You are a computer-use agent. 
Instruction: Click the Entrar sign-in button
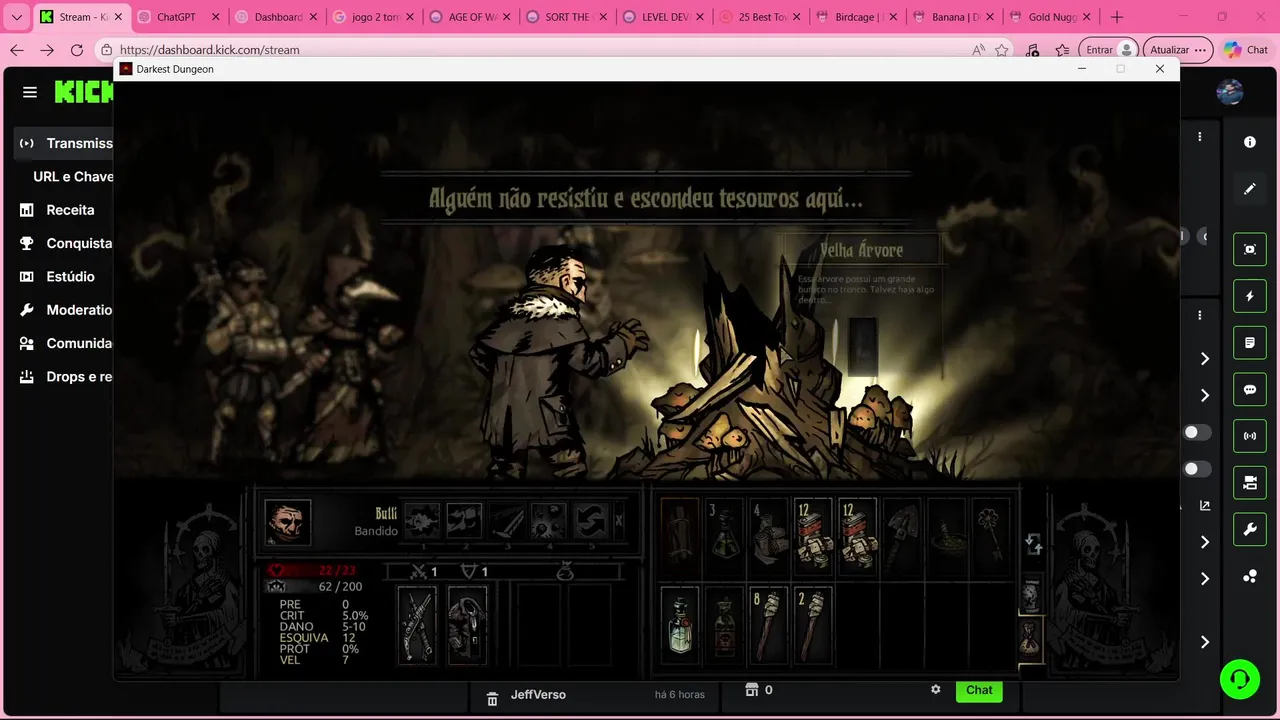[x=1110, y=50]
